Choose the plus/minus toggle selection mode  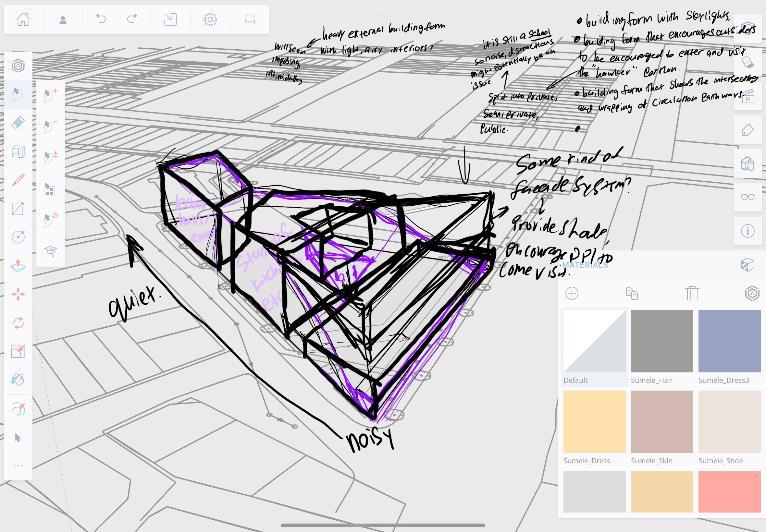pos(50,157)
